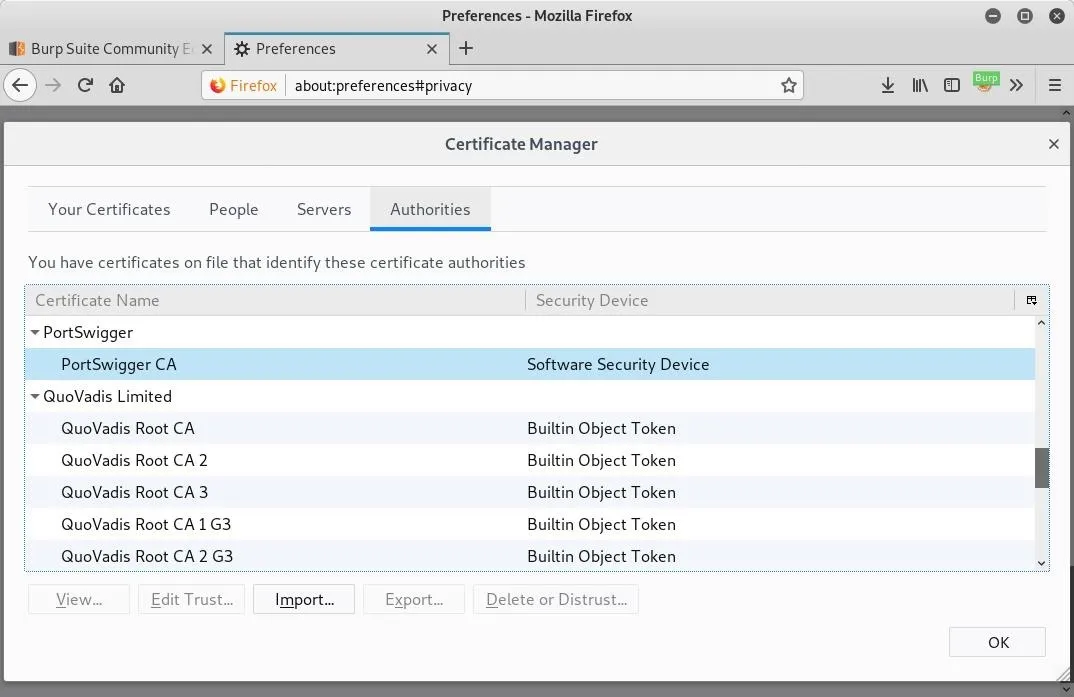
Task: Switch to the Your Certificates tab
Action: click(109, 210)
